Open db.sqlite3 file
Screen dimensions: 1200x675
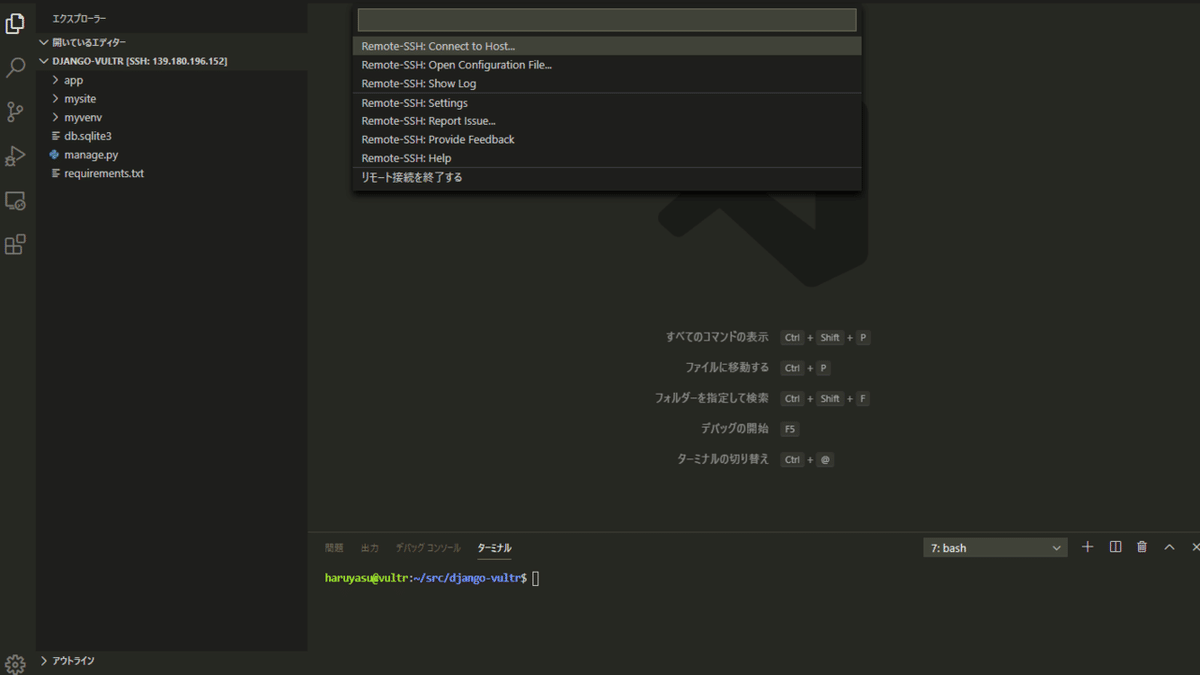(171, 136)
